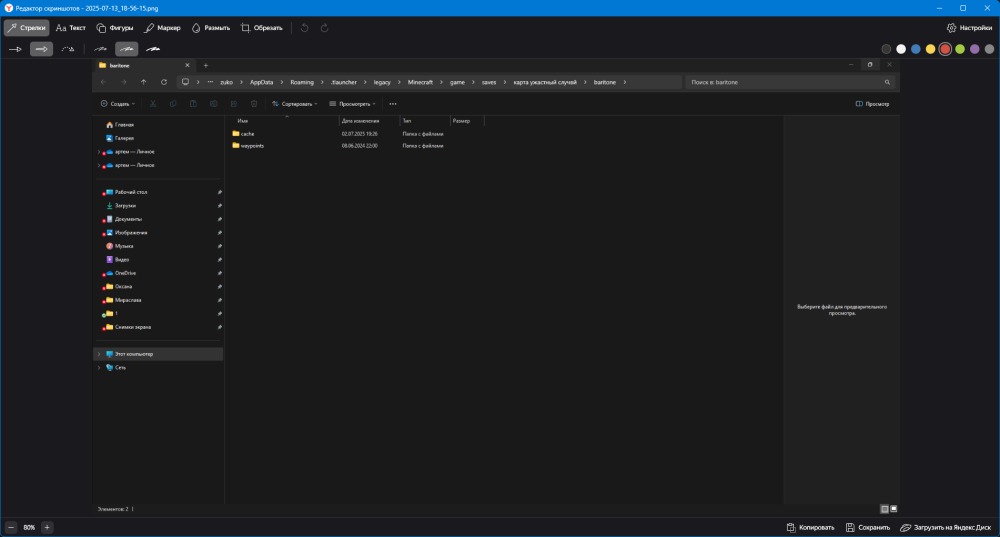Screen dimensions: 1000x537
Task: Click the waypoints folder row
Action: coord(357,146)
